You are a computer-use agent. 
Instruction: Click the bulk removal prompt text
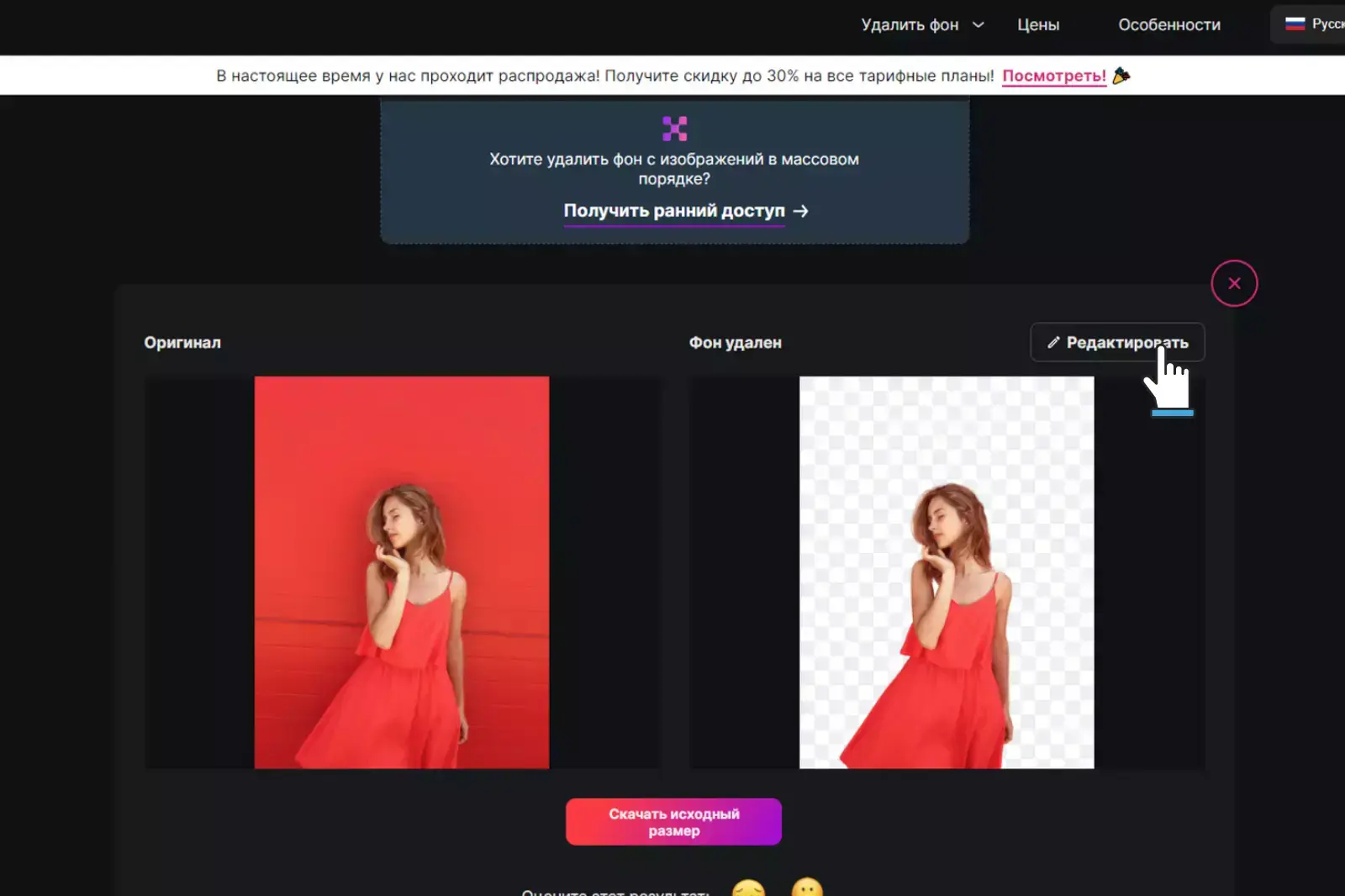point(674,168)
